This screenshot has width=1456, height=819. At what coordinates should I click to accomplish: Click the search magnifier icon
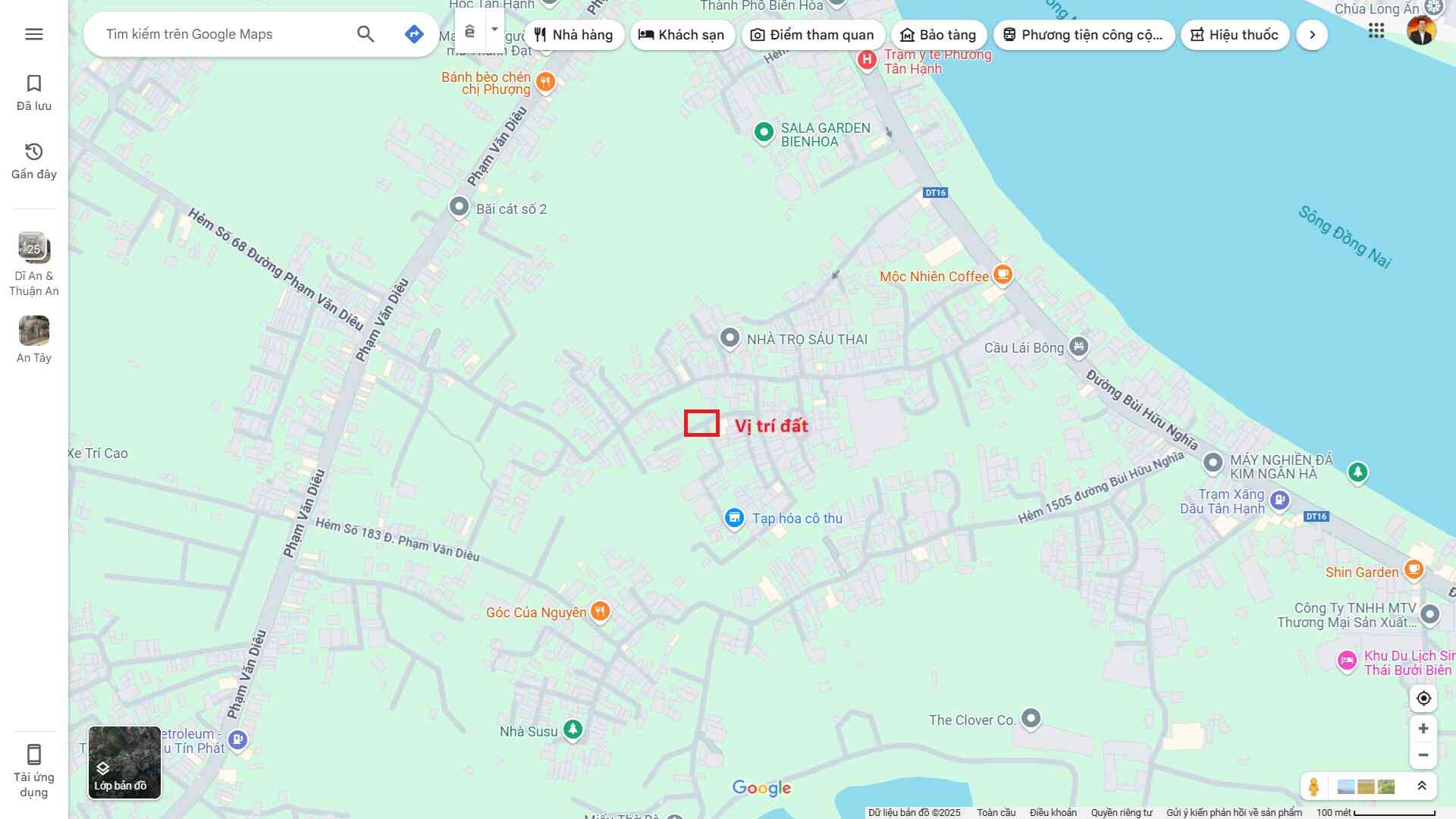[x=366, y=34]
